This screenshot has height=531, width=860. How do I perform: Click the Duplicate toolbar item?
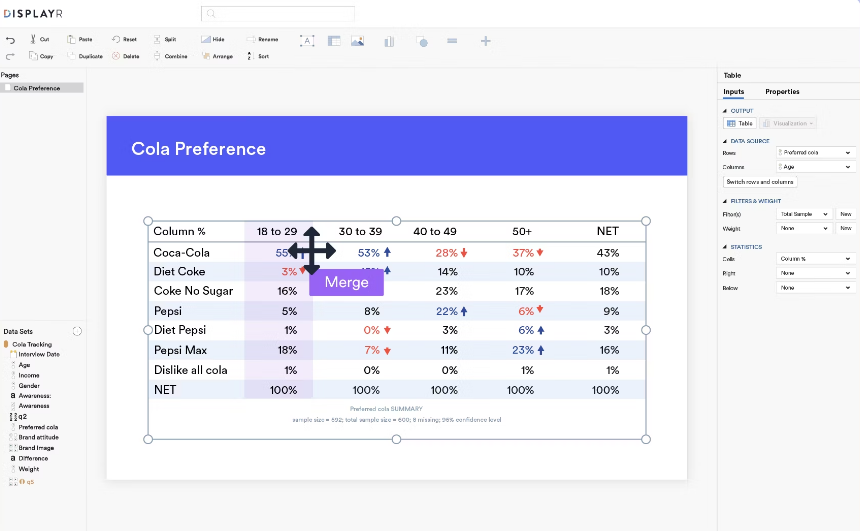85,56
